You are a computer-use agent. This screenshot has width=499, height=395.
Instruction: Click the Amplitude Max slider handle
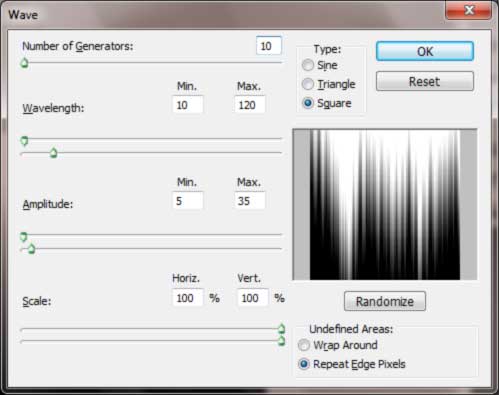point(31,249)
